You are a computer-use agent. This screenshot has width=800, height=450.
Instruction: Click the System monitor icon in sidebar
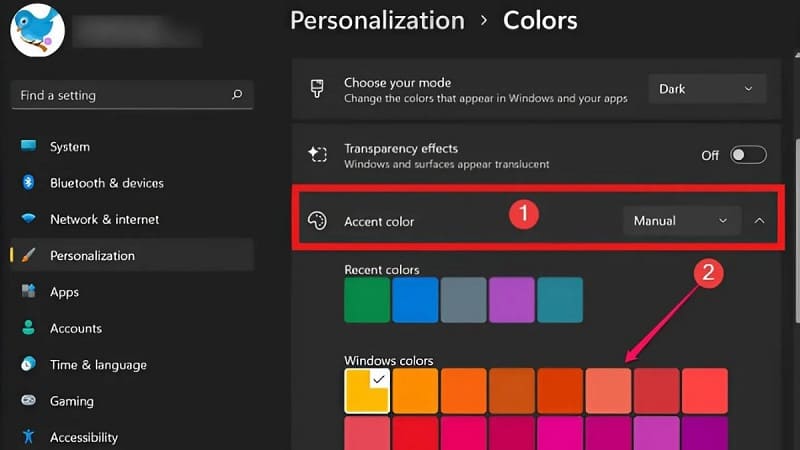pyautogui.click(x=29, y=147)
